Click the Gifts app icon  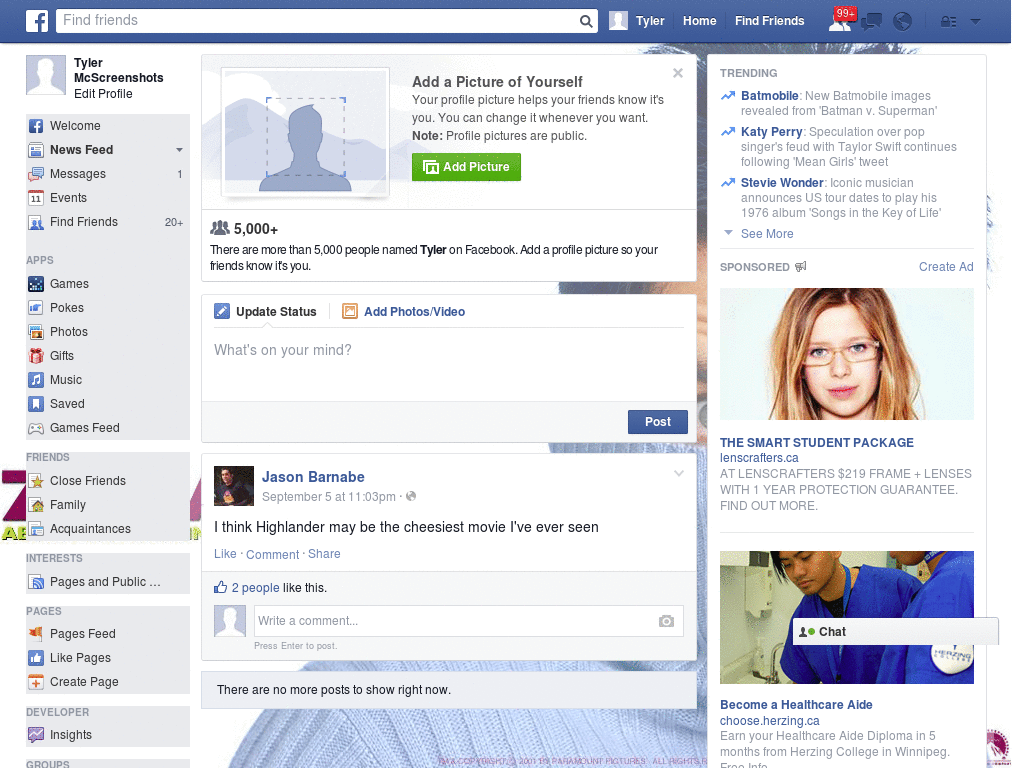coord(36,356)
